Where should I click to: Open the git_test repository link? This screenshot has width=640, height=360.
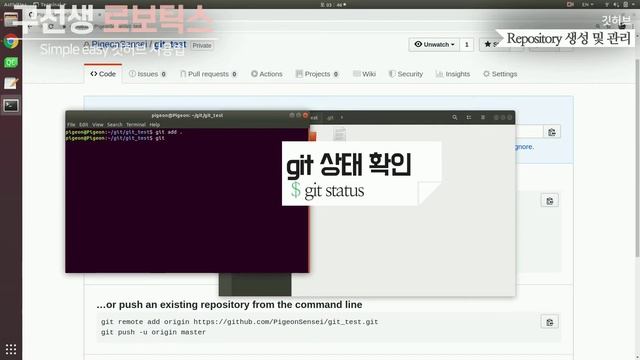[170, 44]
